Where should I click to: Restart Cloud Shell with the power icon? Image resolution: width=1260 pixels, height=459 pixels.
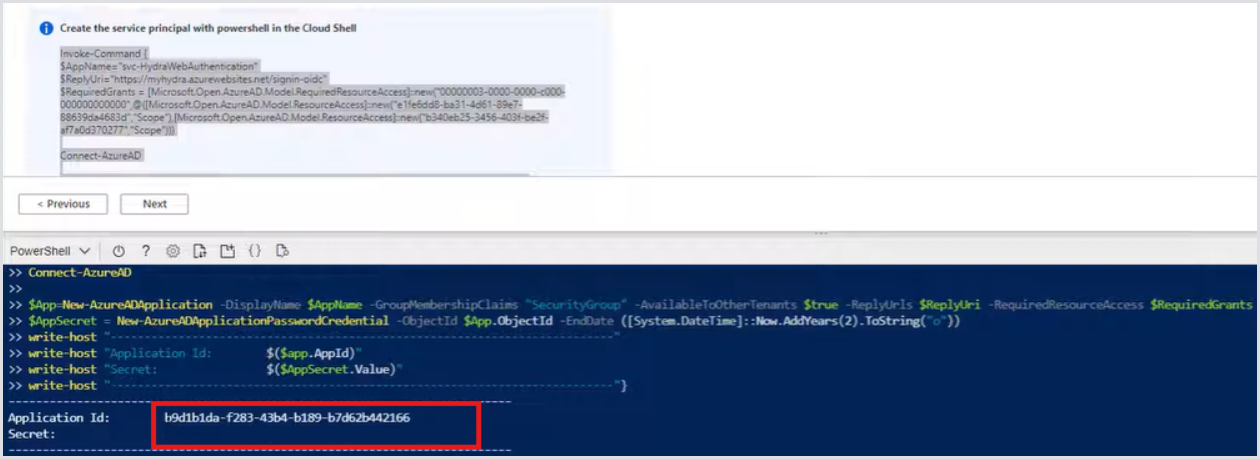point(118,251)
